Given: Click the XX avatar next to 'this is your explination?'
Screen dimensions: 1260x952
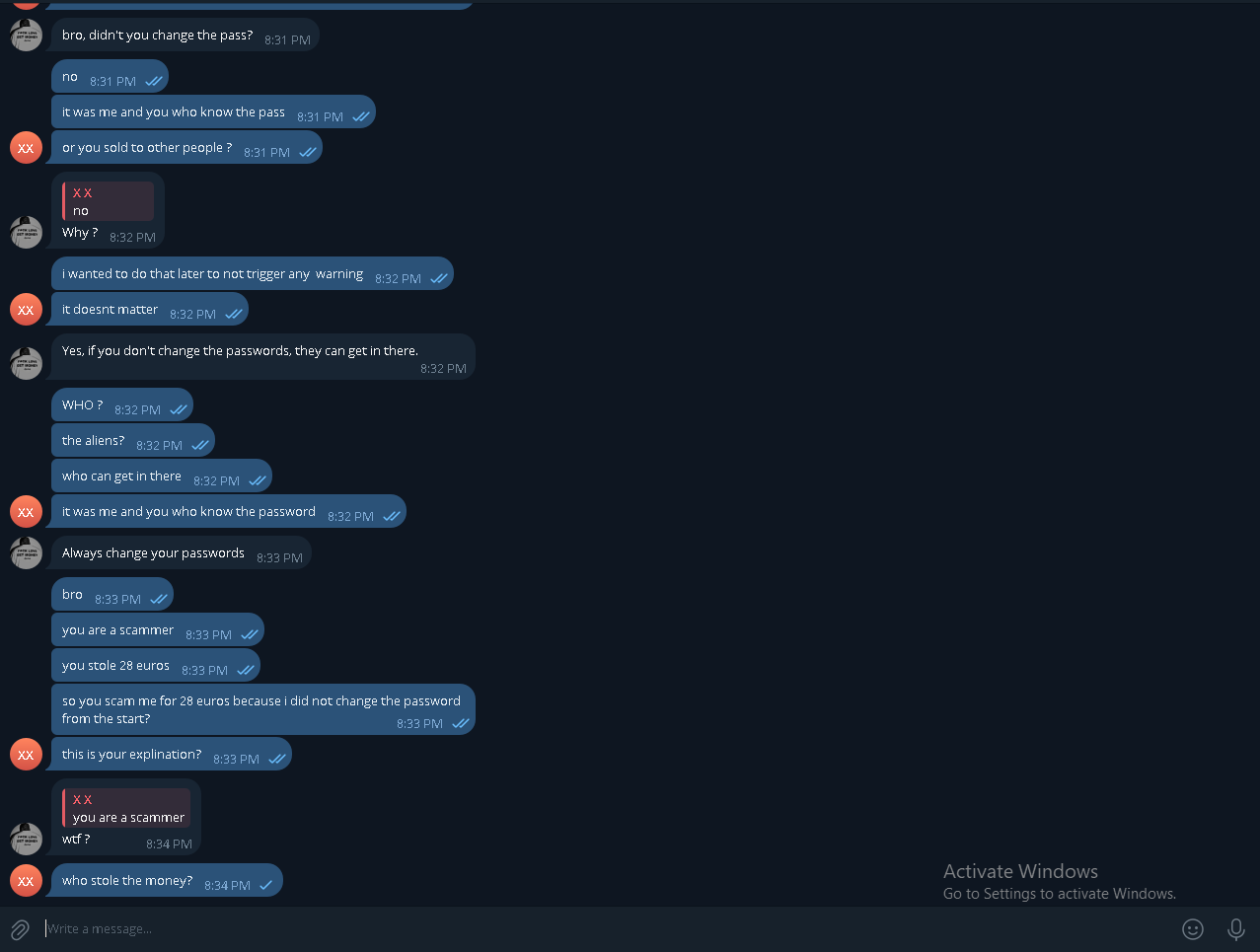Looking at the screenshot, I should (27, 754).
